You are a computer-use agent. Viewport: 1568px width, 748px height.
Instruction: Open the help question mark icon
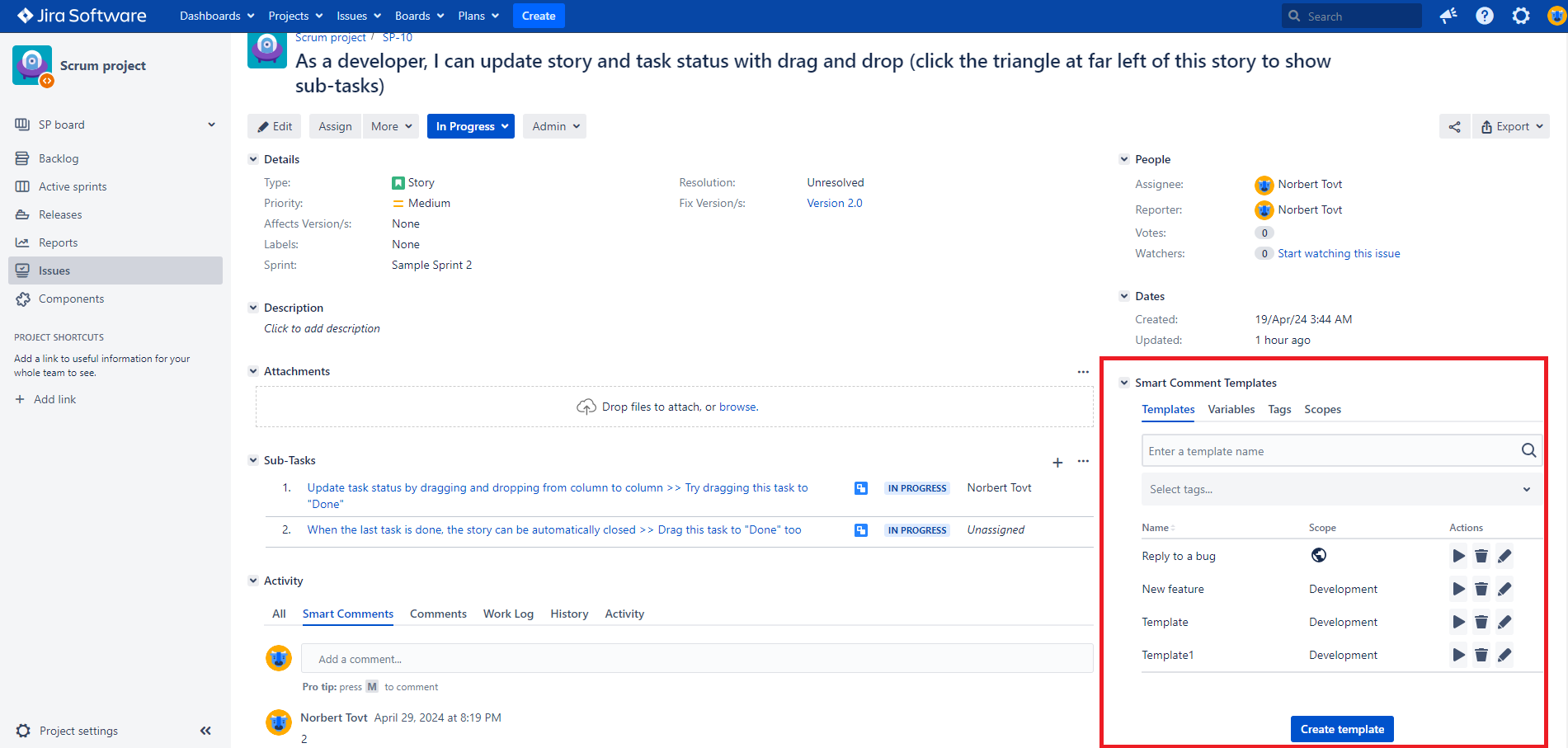[1484, 16]
